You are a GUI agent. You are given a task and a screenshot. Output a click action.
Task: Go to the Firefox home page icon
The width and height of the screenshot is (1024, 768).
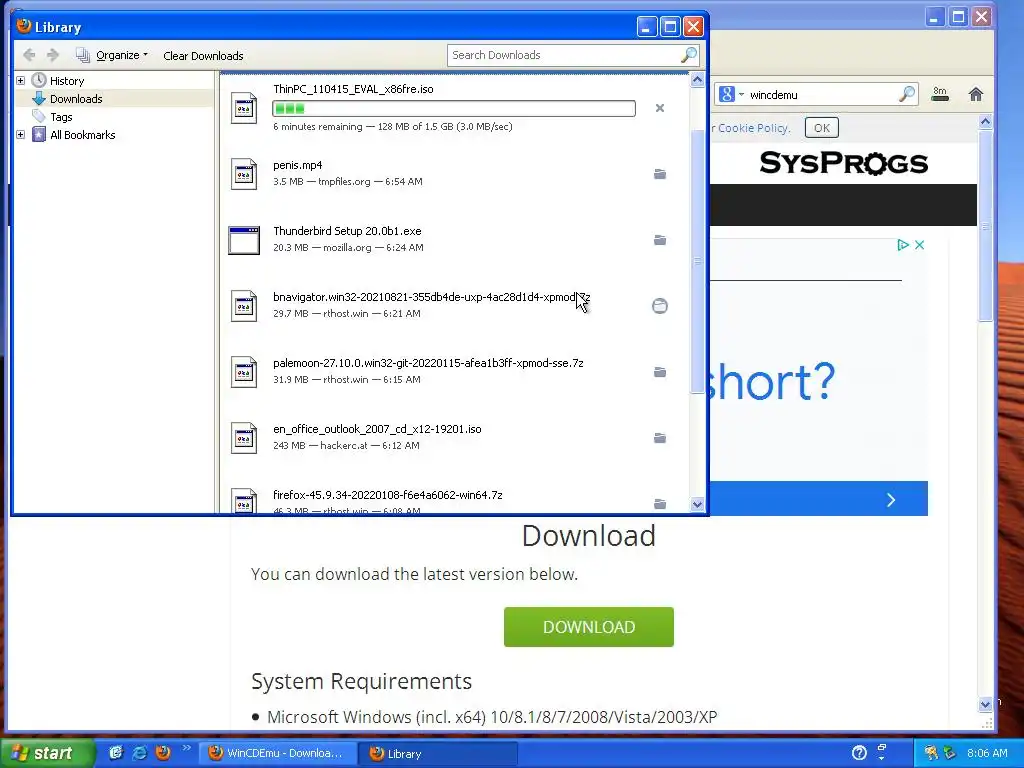(976, 95)
